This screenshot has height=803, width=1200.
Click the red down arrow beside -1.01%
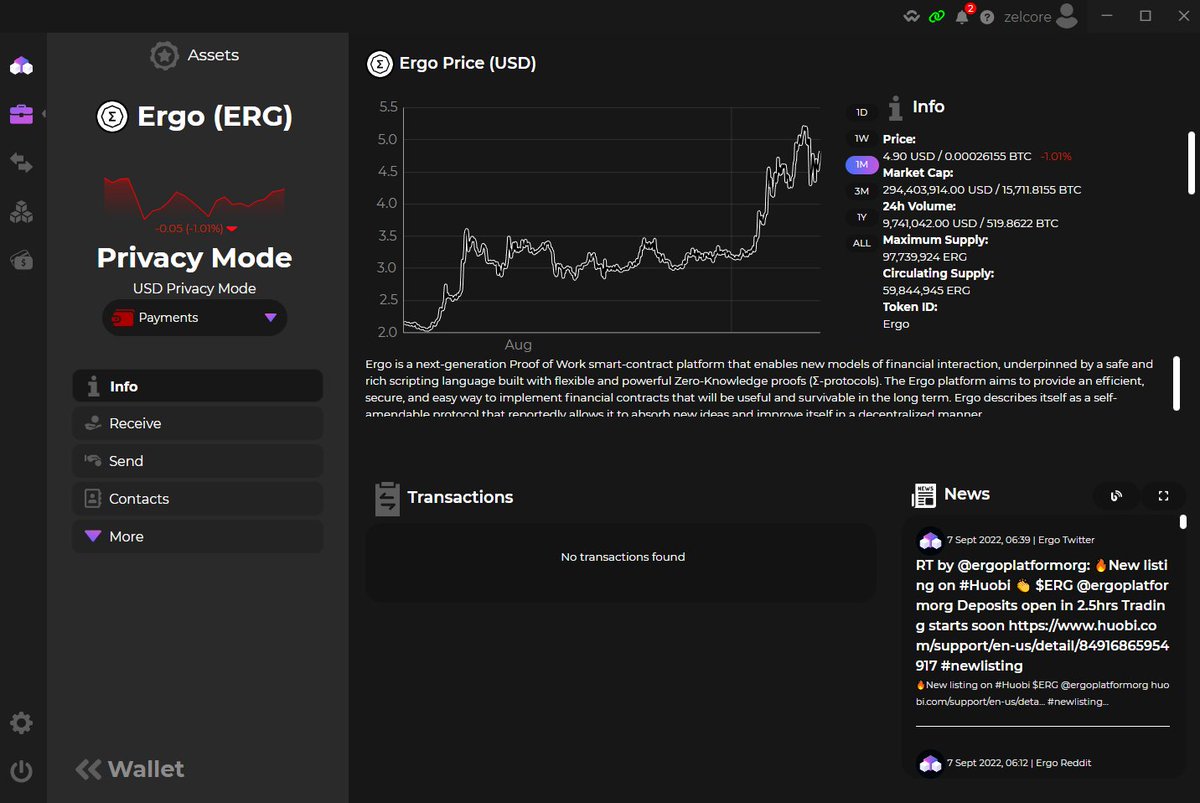tap(232, 229)
